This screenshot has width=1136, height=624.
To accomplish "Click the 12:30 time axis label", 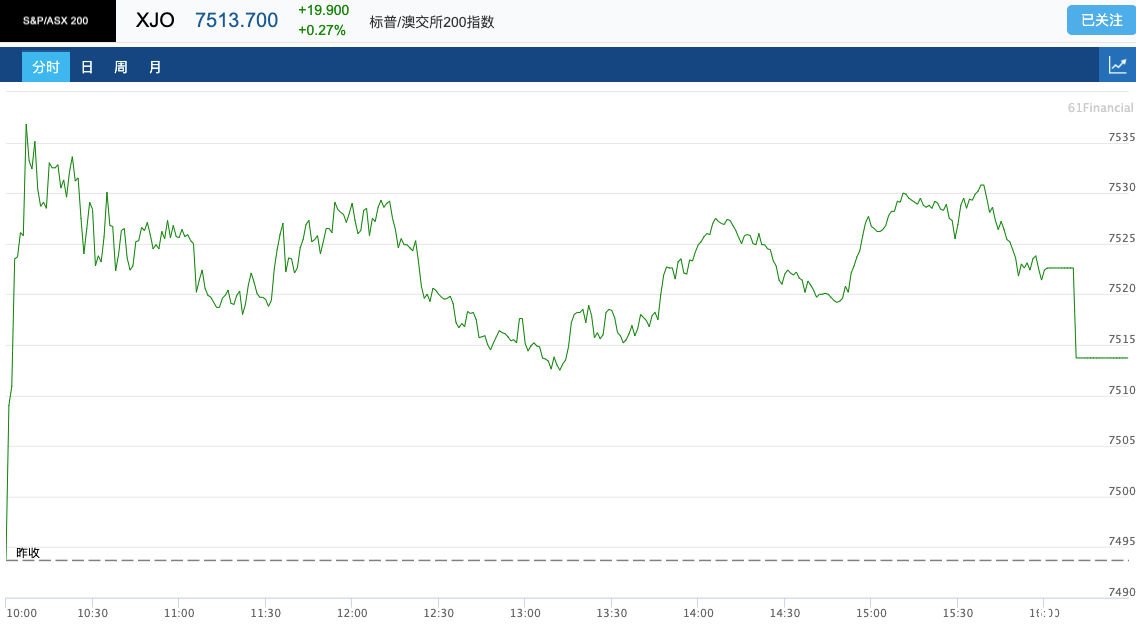I will [438, 613].
